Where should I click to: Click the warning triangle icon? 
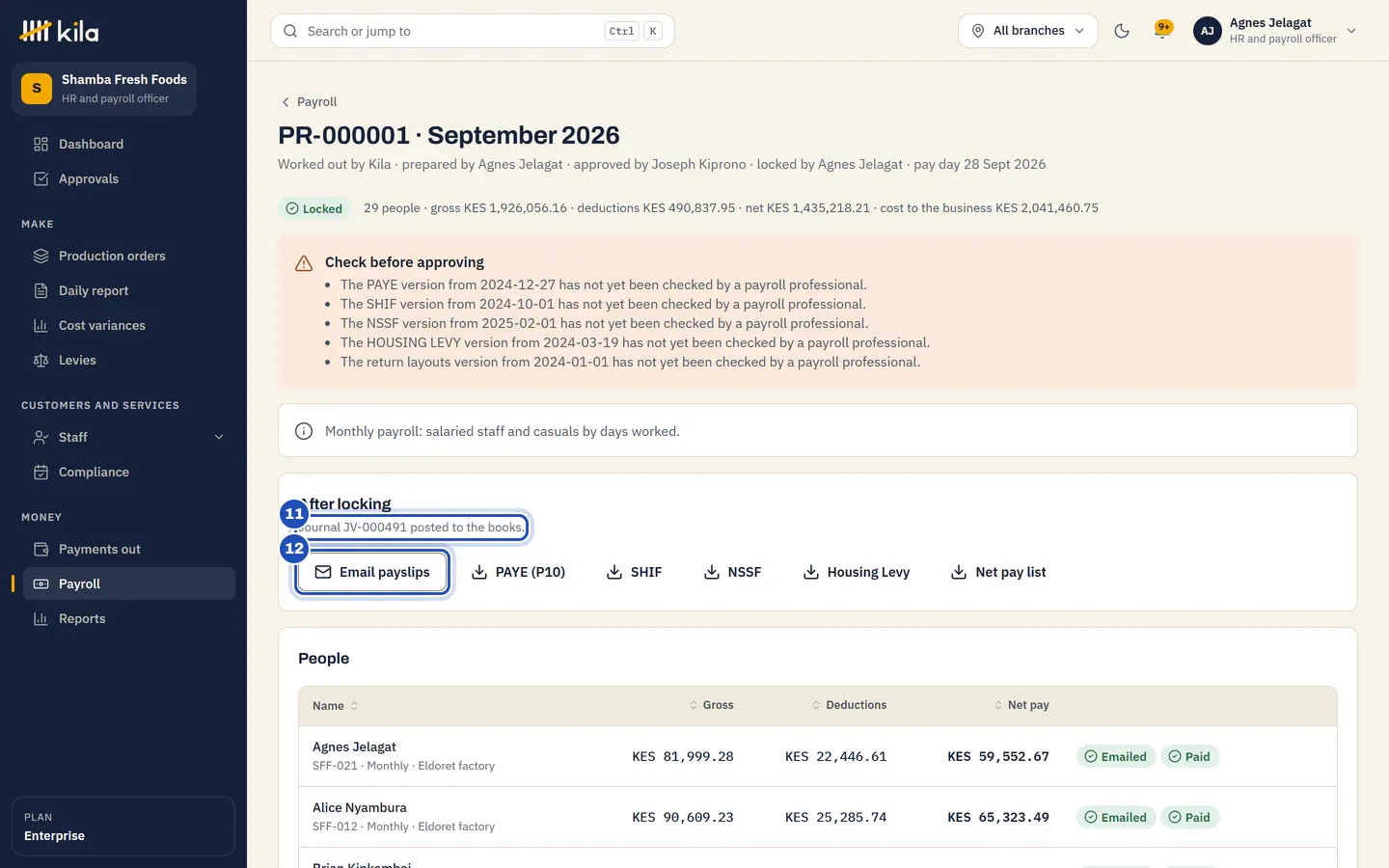pyautogui.click(x=304, y=262)
